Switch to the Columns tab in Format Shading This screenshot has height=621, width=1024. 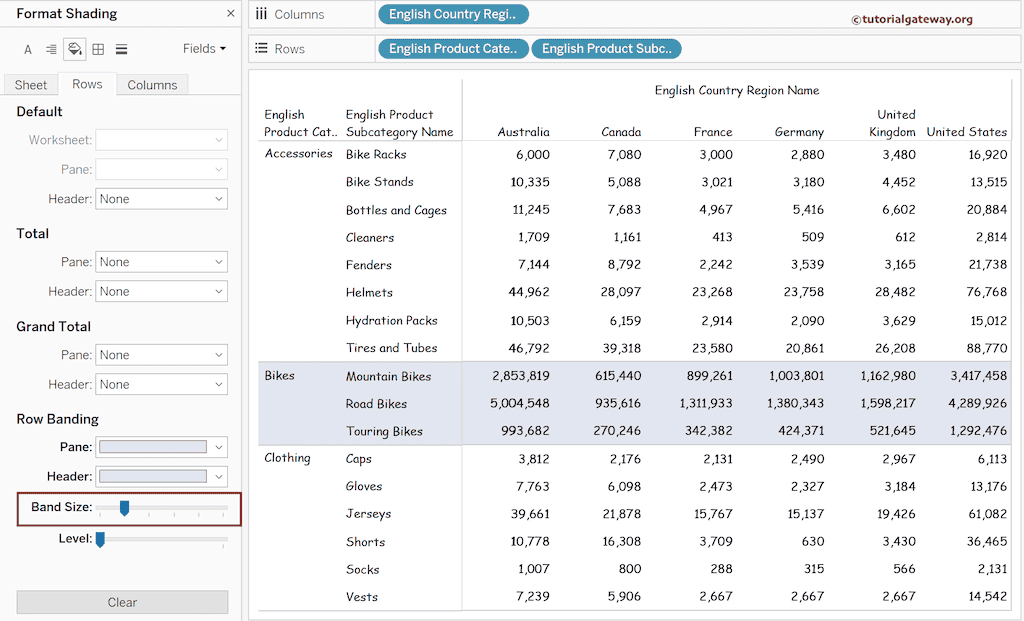coord(151,84)
